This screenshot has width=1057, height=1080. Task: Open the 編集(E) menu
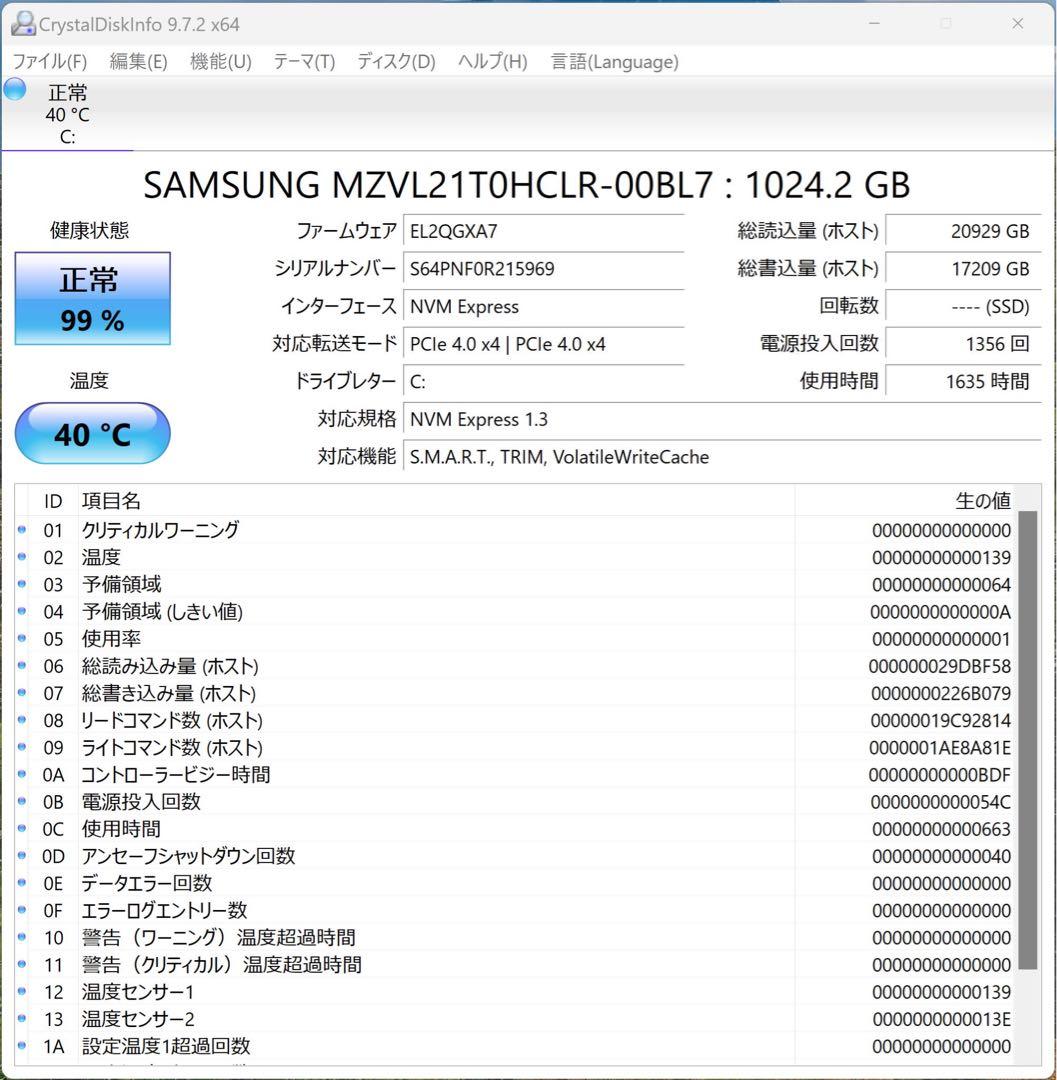tap(137, 61)
